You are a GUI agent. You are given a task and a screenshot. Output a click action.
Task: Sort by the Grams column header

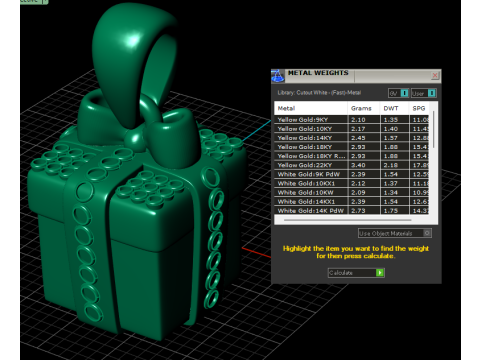click(x=364, y=108)
